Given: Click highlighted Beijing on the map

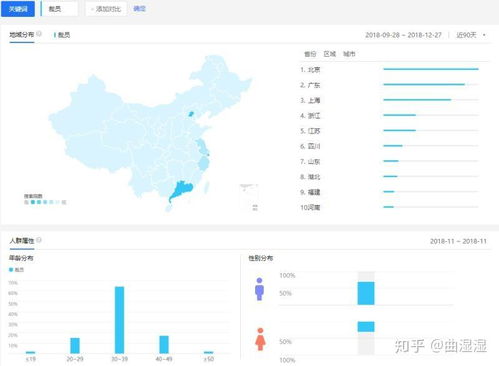Looking at the screenshot, I should 191,114.
